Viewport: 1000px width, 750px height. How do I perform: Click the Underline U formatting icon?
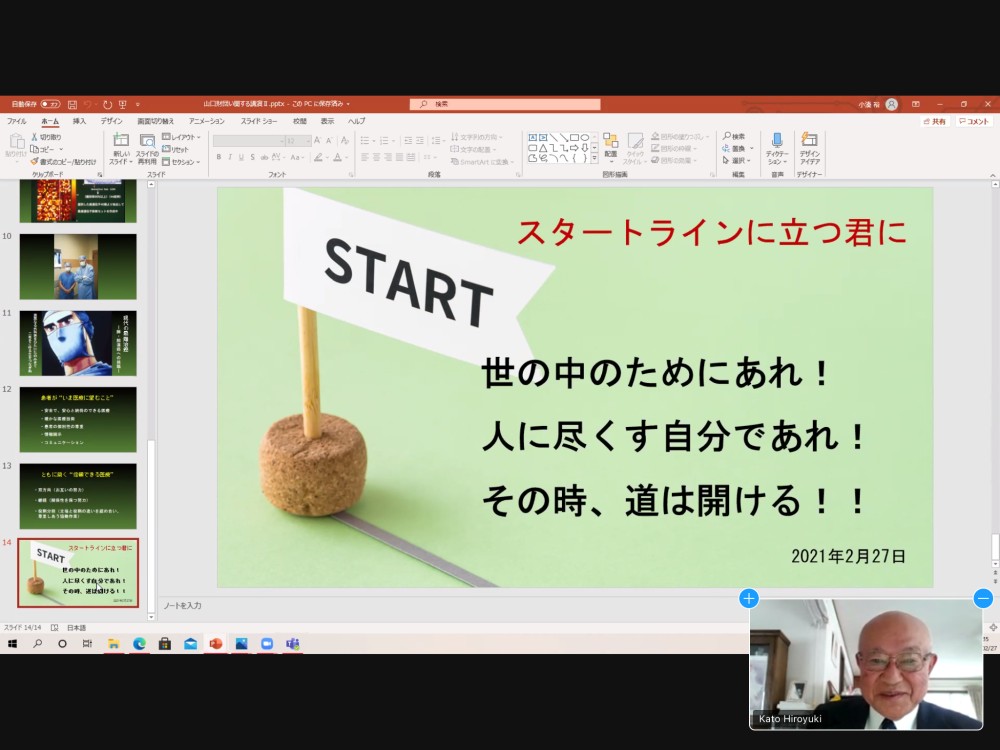(241, 157)
